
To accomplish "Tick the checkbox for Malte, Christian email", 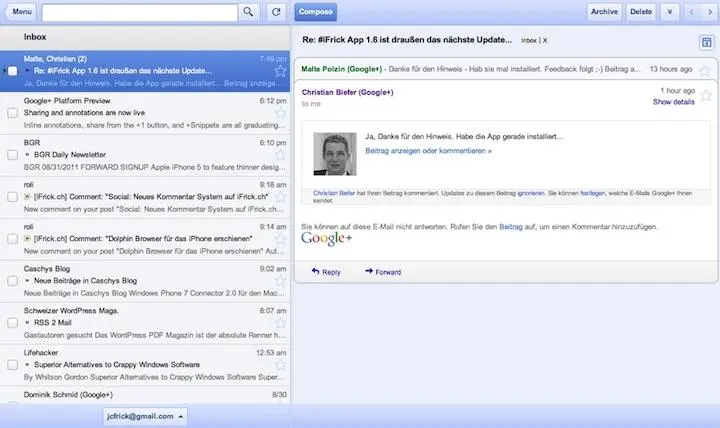I will coord(12,71).
